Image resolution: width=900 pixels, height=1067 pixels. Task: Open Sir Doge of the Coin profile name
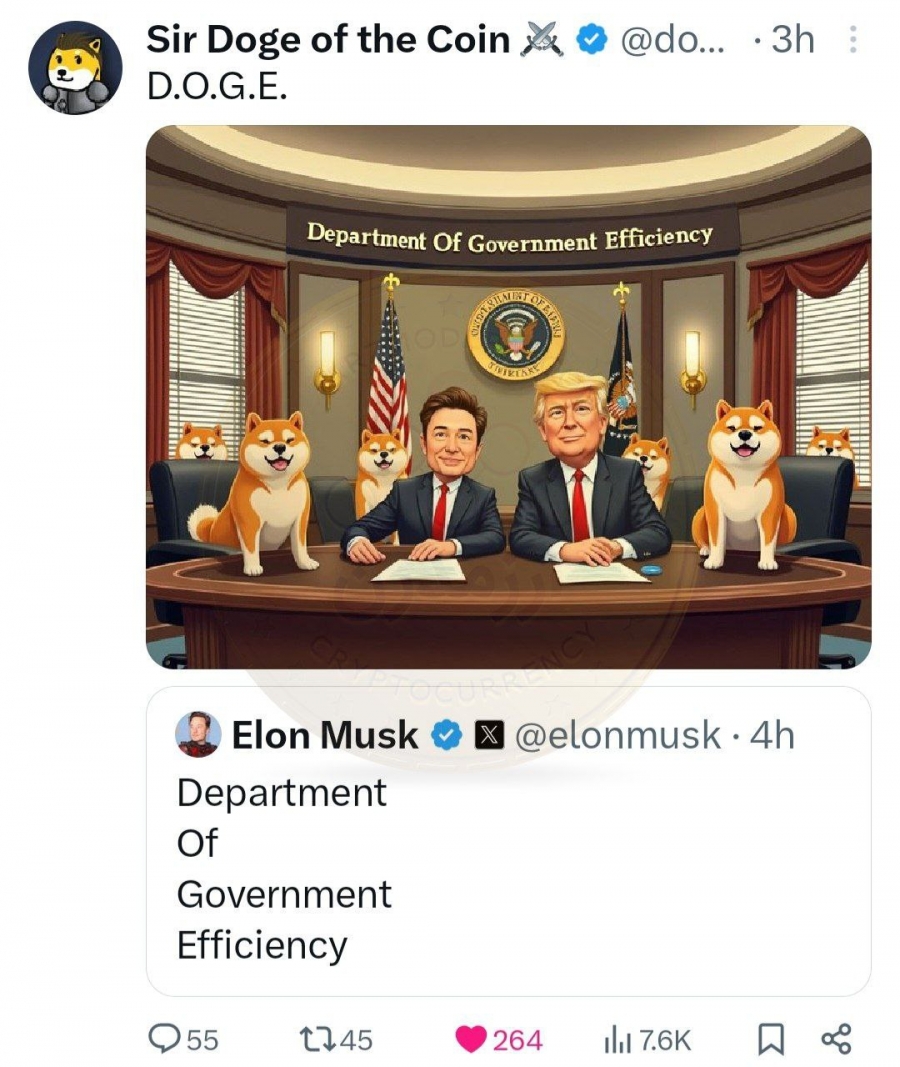pos(329,39)
